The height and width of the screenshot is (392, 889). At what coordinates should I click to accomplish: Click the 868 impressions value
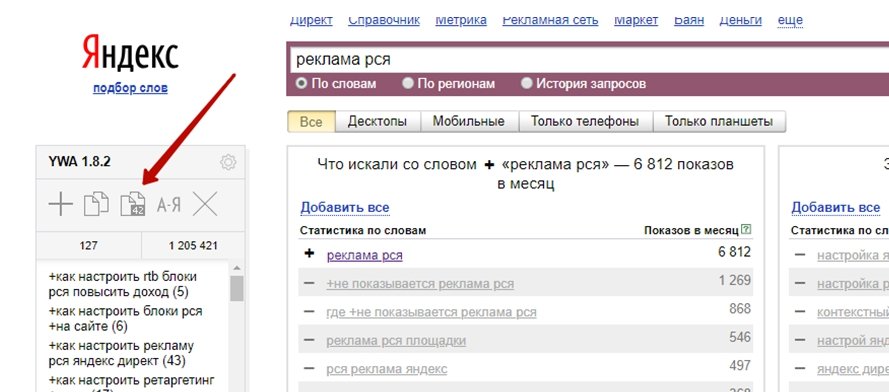(x=740, y=309)
